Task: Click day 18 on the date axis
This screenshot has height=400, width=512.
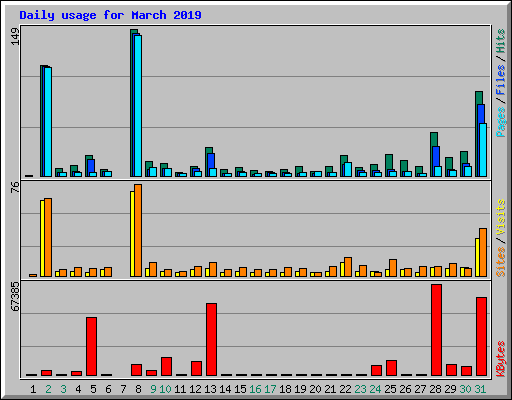Action: (x=285, y=389)
